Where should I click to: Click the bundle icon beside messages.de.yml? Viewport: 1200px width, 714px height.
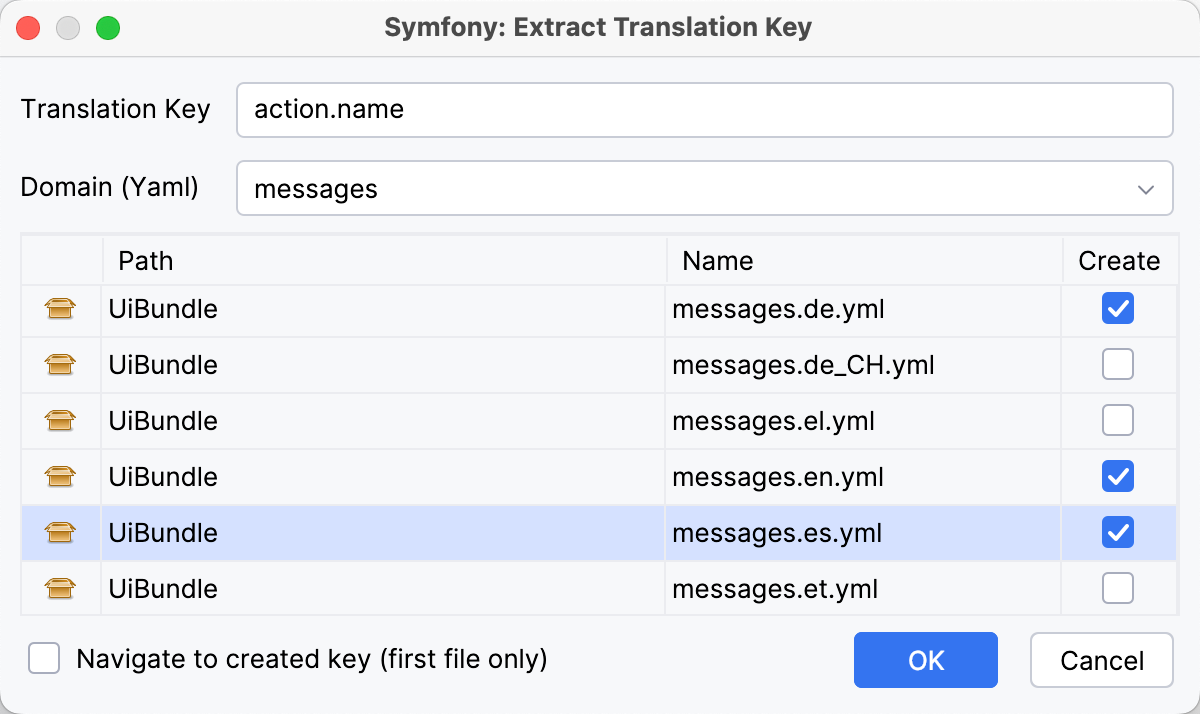pos(60,308)
